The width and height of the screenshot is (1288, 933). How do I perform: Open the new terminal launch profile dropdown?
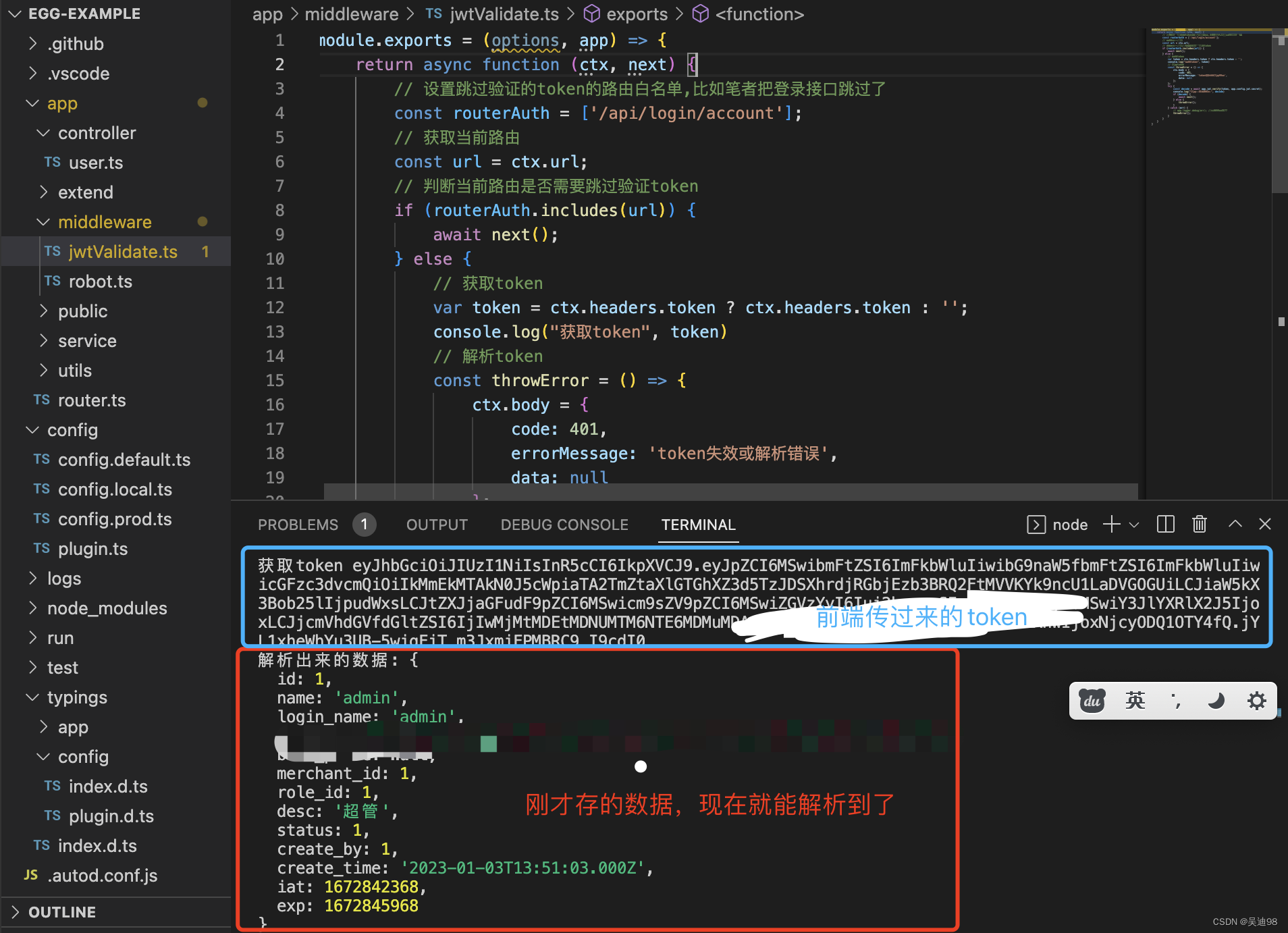point(1134,525)
